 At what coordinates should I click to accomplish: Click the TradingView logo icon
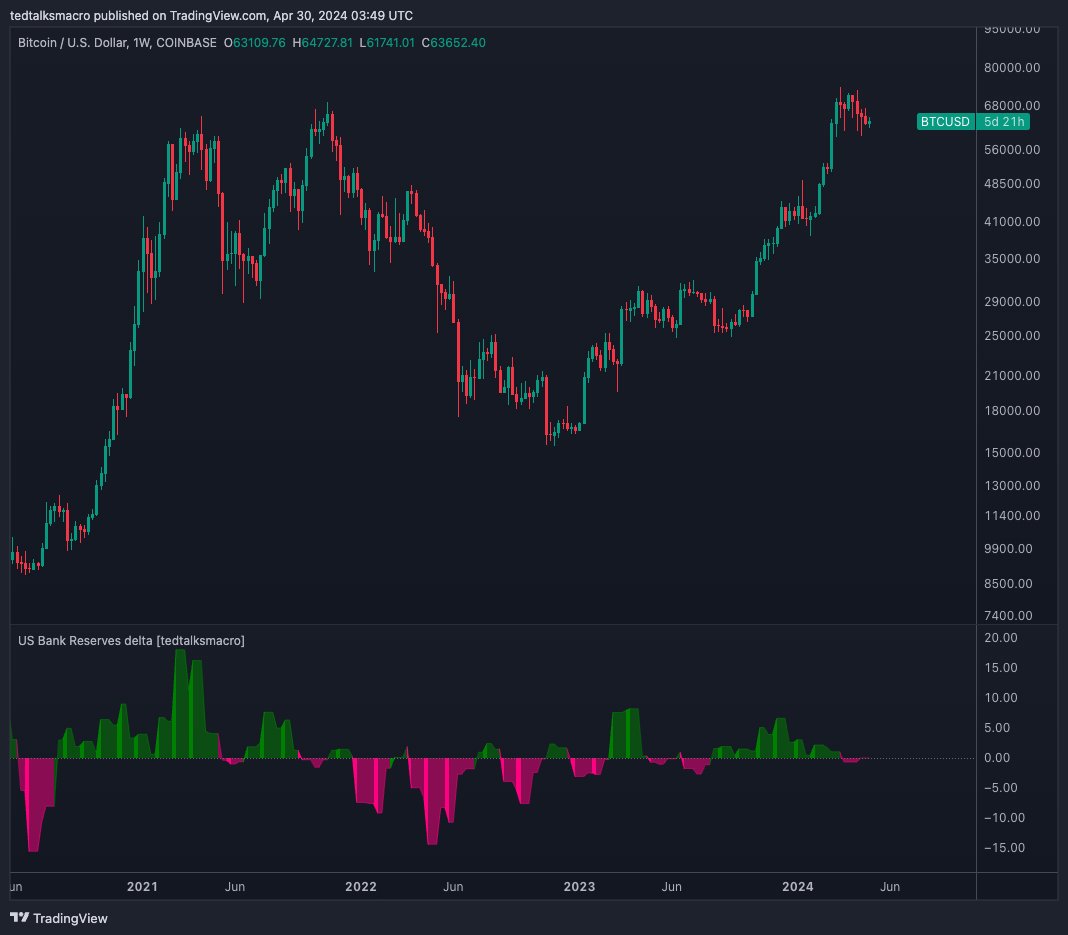pos(19,917)
